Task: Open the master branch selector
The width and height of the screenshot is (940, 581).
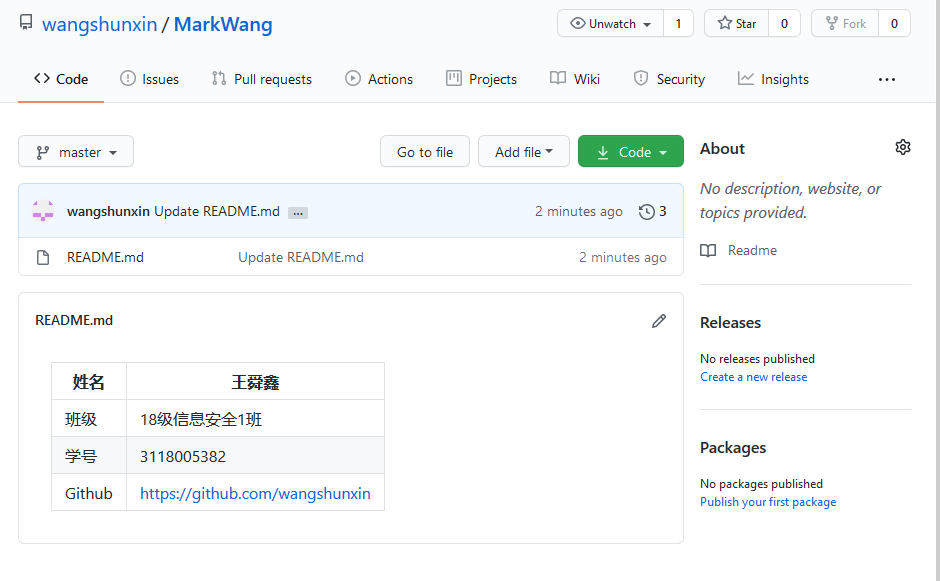Action: click(76, 152)
